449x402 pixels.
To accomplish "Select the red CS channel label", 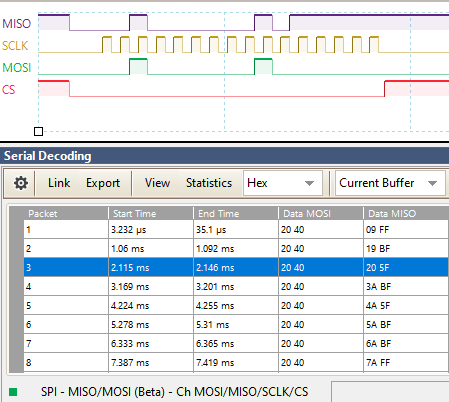I will click(9, 90).
